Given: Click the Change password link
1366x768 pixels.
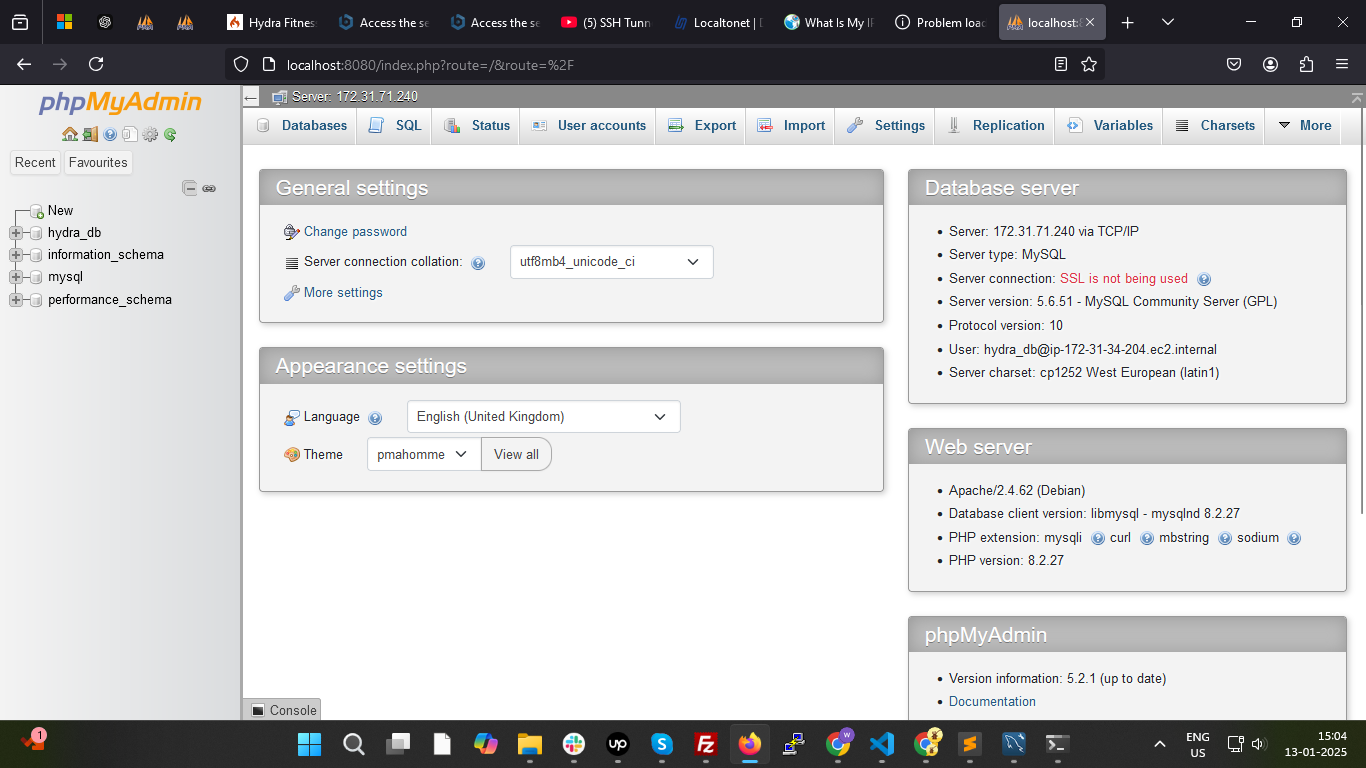Looking at the screenshot, I should [x=355, y=232].
